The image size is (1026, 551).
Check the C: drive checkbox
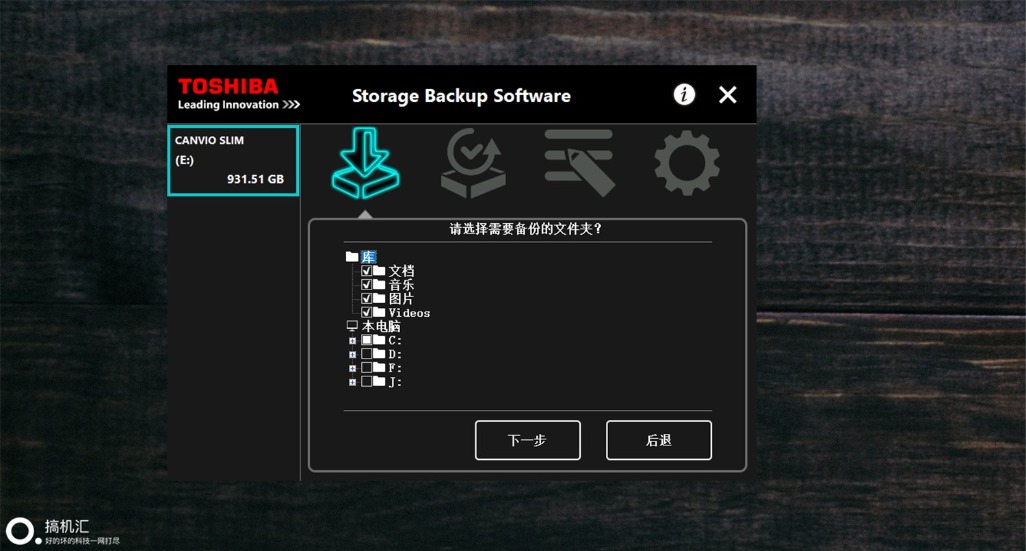click(x=366, y=340)
